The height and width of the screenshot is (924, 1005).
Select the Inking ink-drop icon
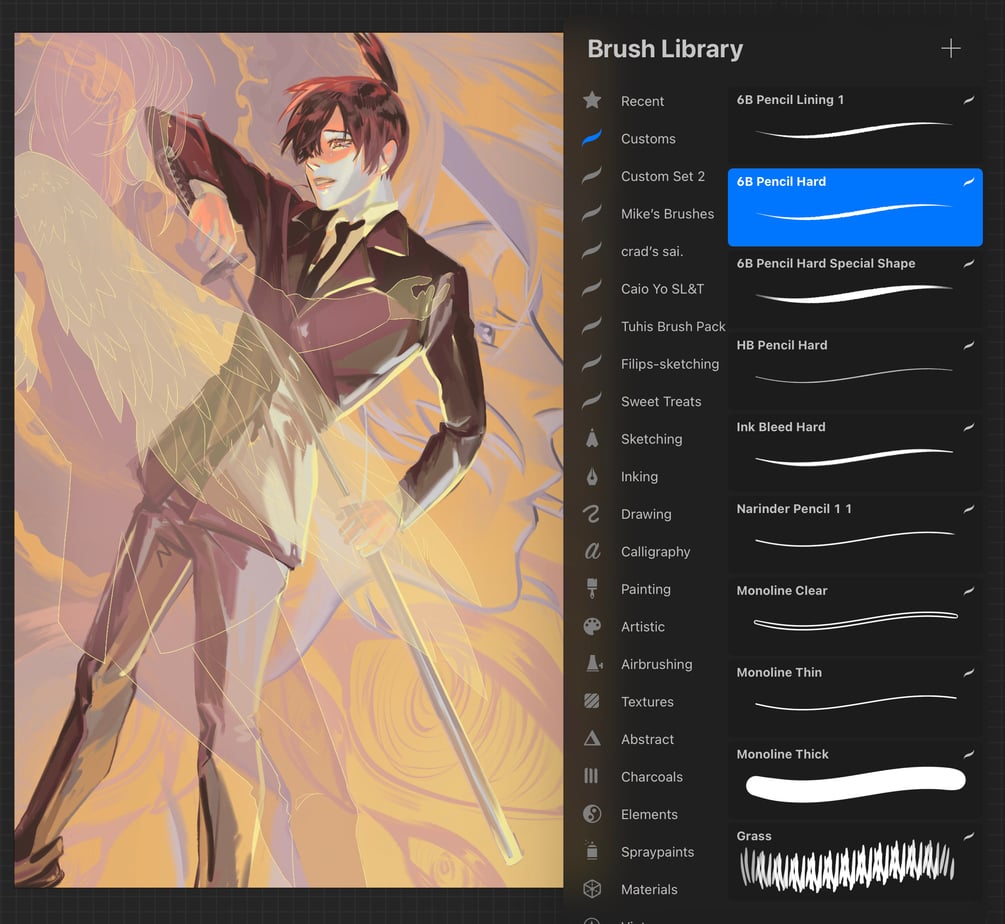[591, 476]
